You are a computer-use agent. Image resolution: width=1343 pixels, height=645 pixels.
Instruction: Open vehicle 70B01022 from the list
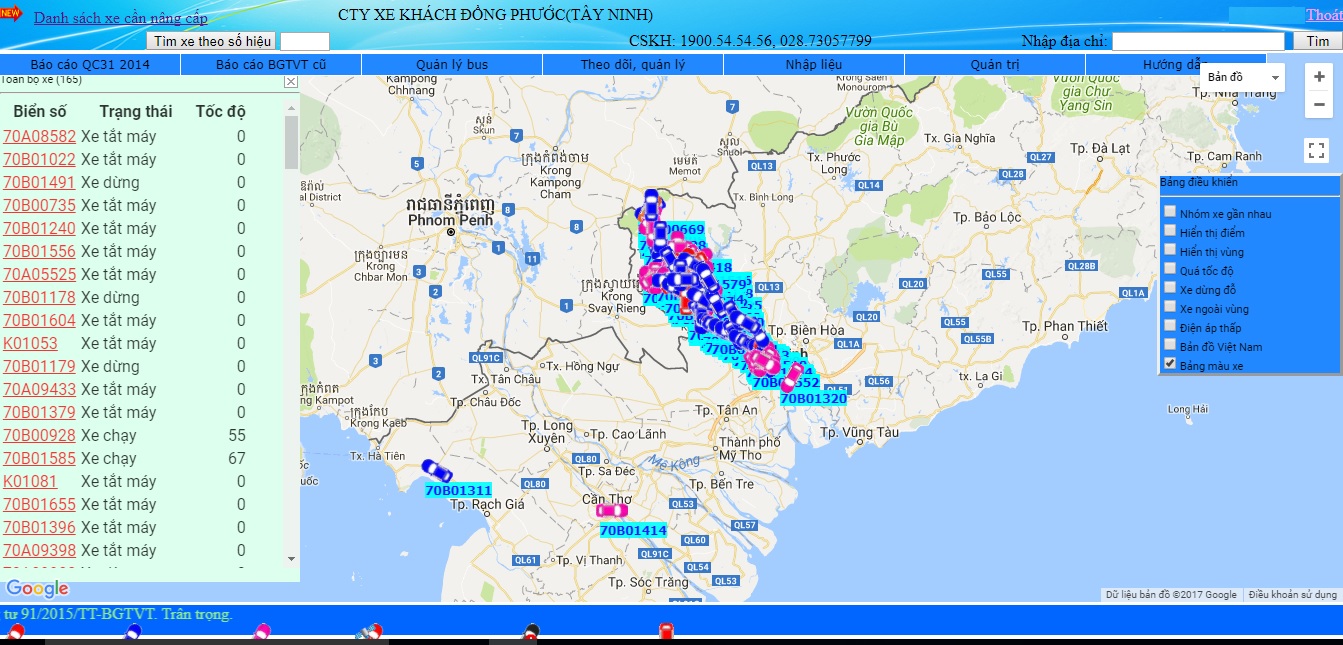click(40, 159)
